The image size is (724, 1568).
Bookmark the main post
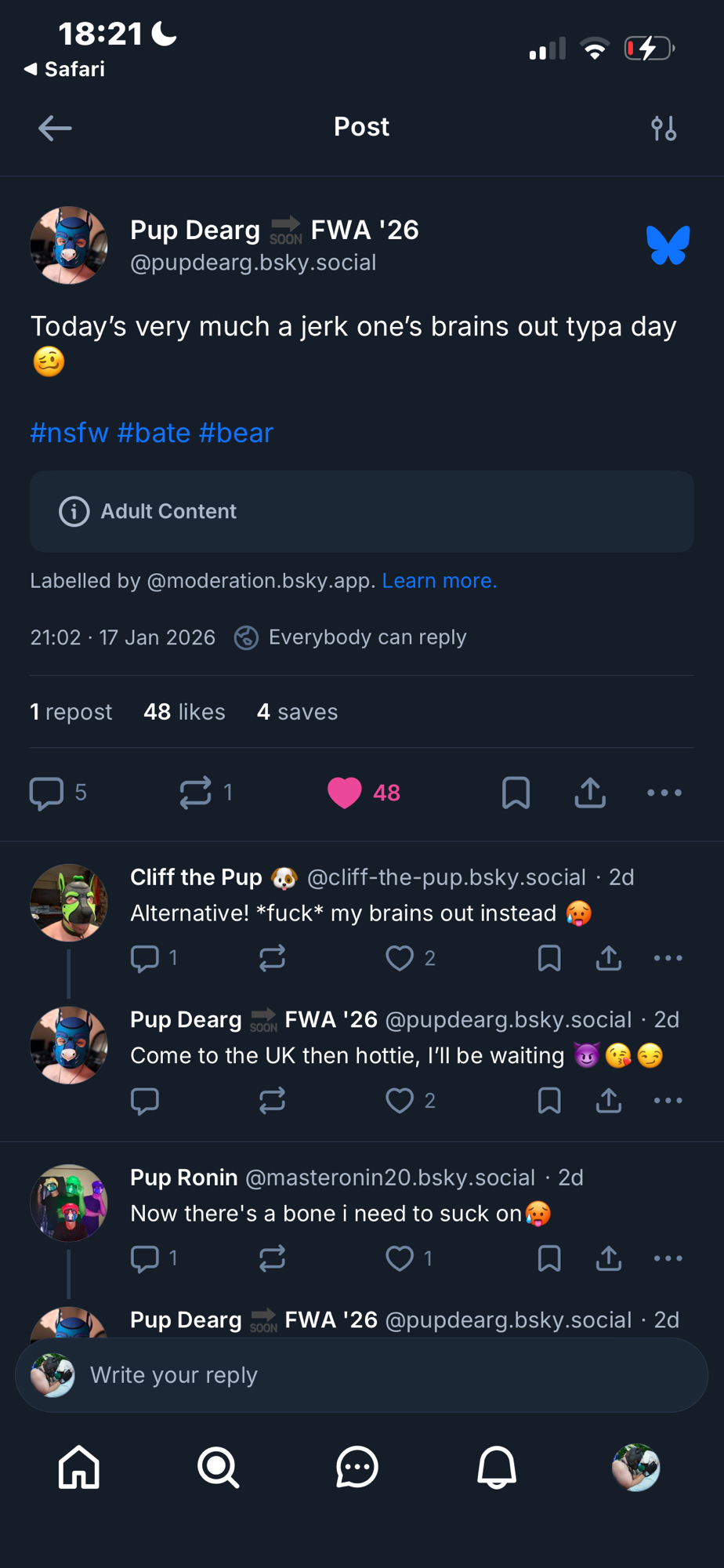tap(516, 793)
